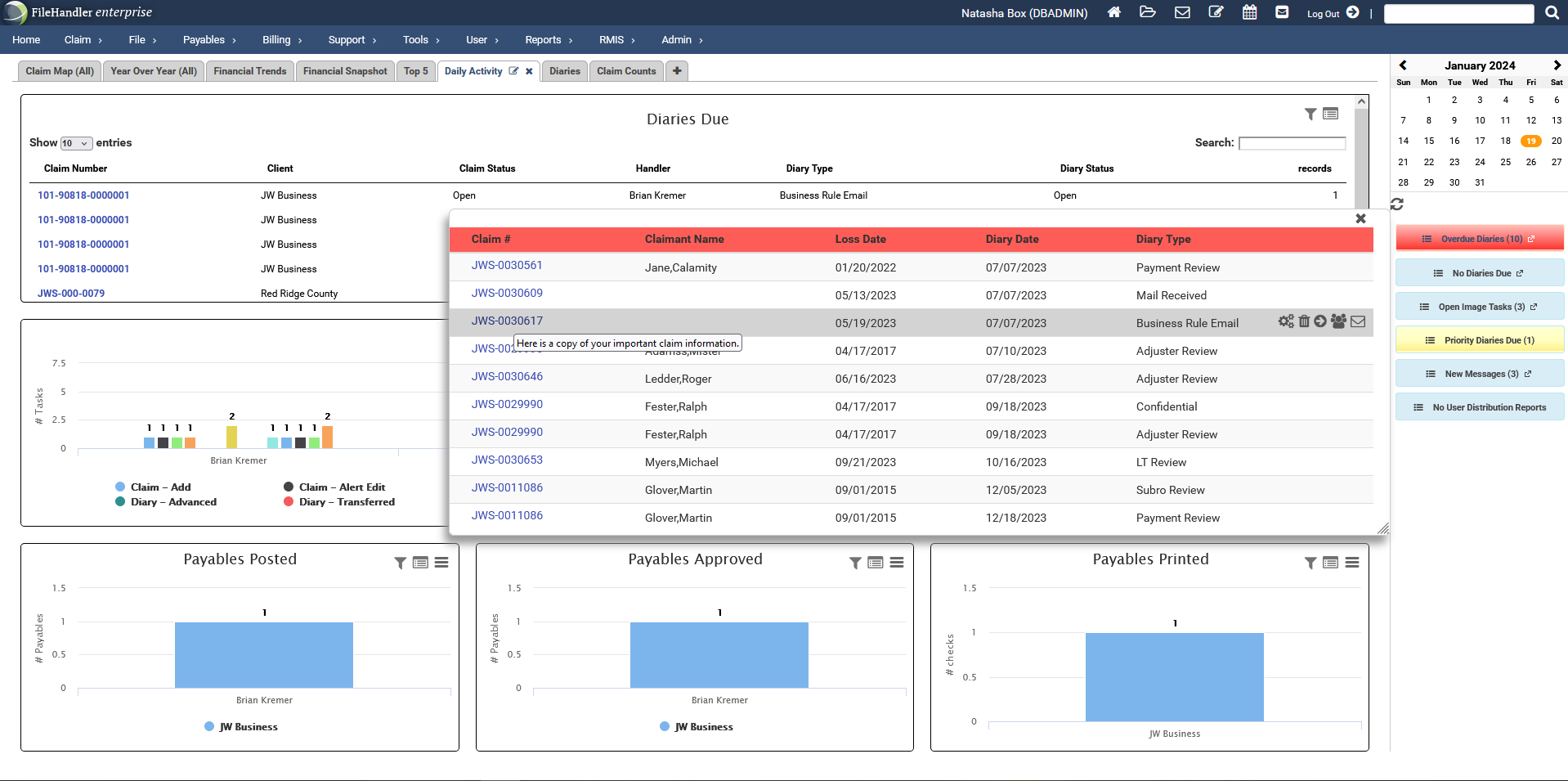Delete the highlighted diary using the trash icon
The image size is (1568, 781).
click(1303, 321)
